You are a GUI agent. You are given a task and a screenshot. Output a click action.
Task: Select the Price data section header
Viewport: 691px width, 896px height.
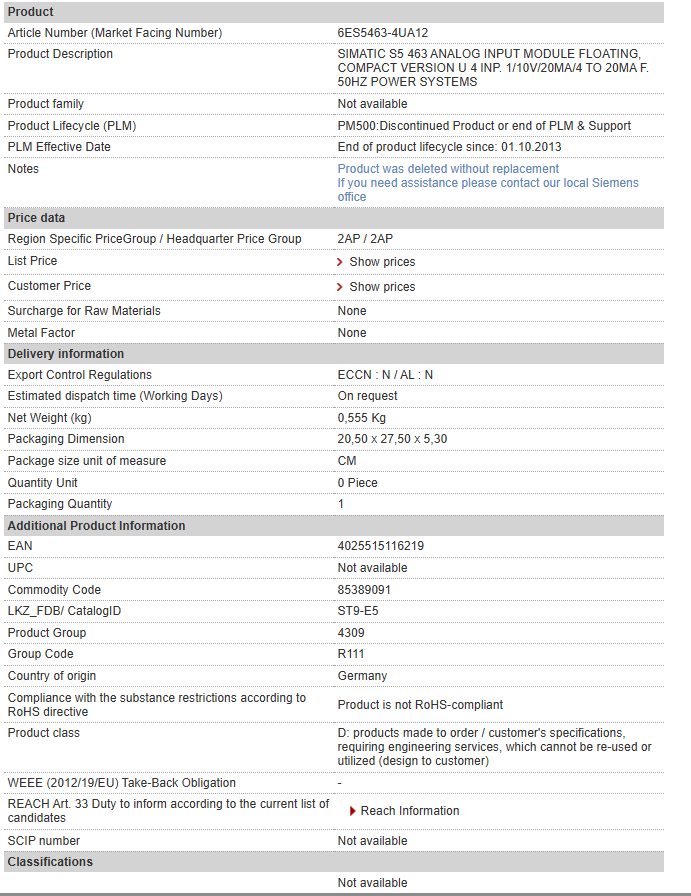[x=334, y=218]
